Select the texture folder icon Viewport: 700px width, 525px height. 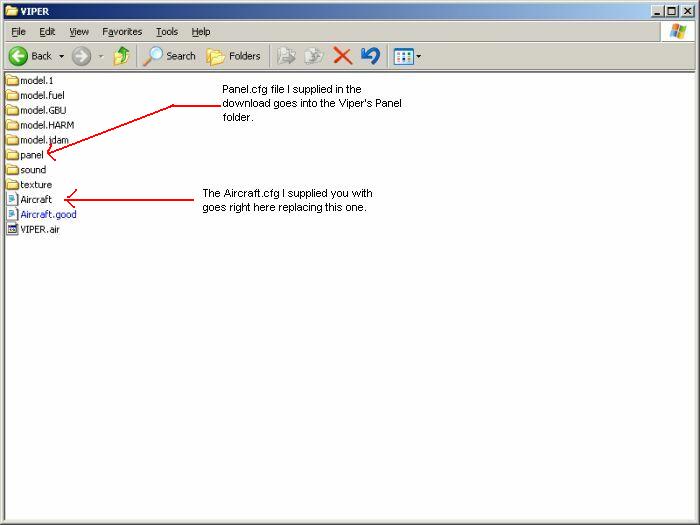tap(12, 184)
